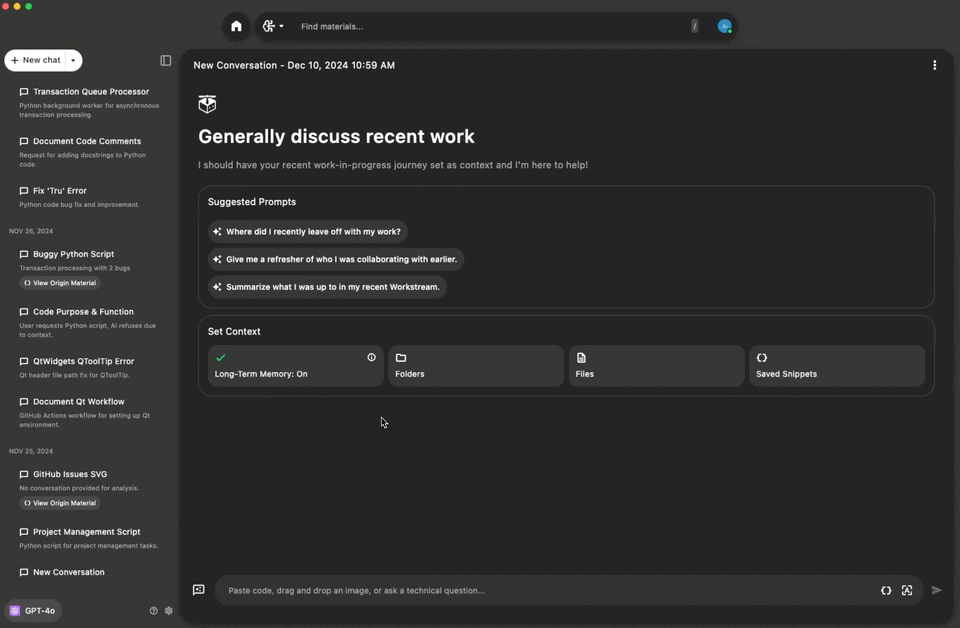Click the box logo above heading
The image size is (960, 628).
(x=208, y=104)
